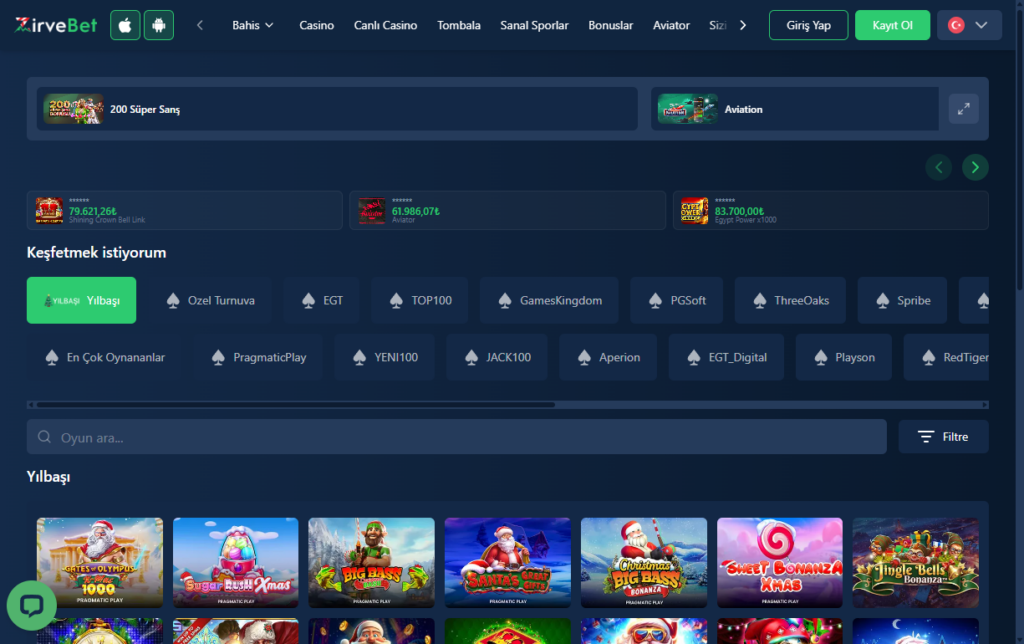Screen dimensions: 1024x644
Task: Open the Tombala menu item
Action: pos(458,25)
